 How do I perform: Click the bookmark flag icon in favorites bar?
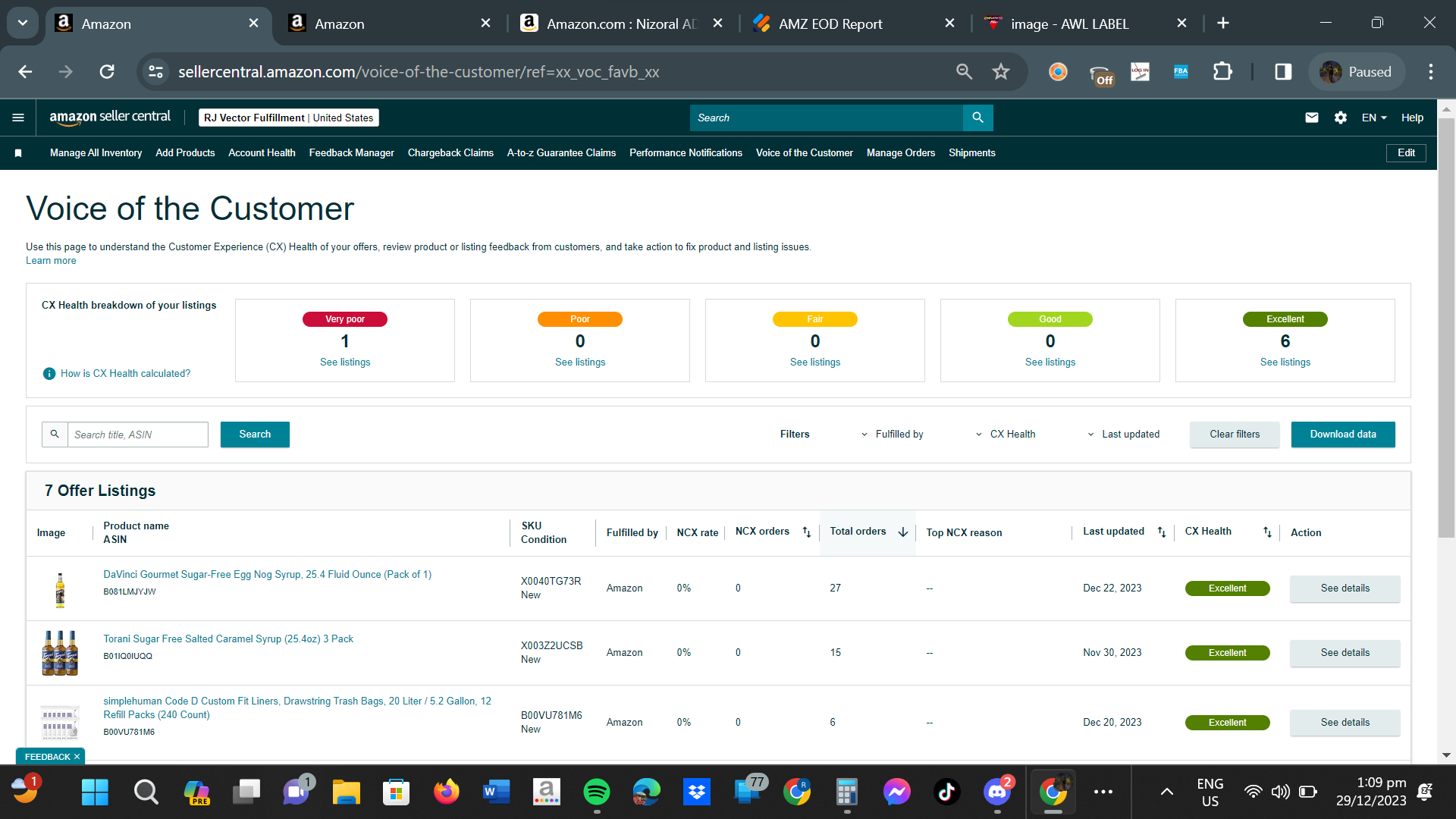pos(18,153)
